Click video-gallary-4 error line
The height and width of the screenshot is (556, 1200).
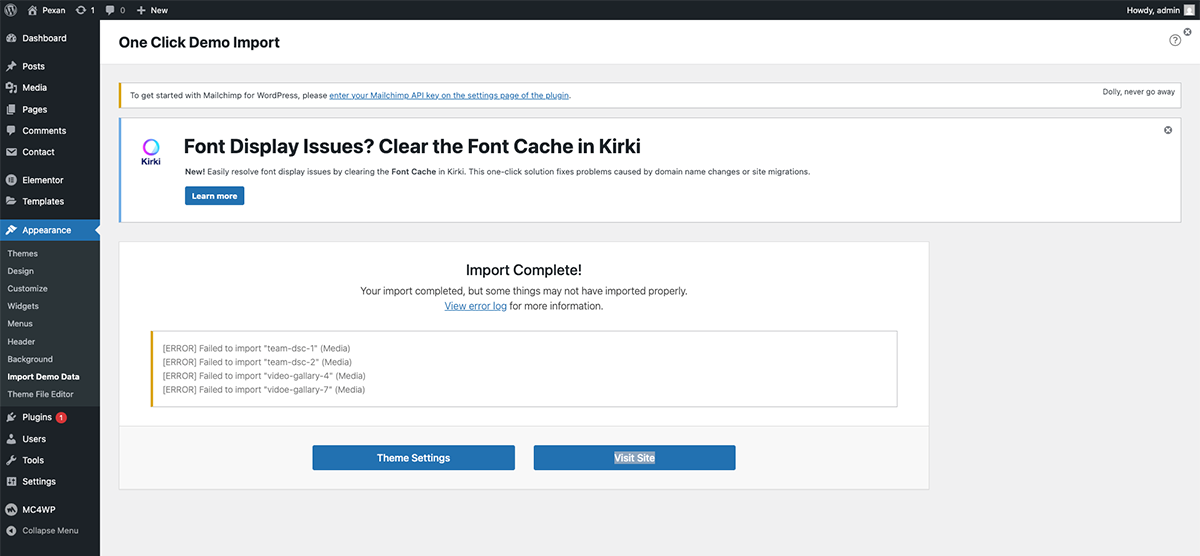264,376
